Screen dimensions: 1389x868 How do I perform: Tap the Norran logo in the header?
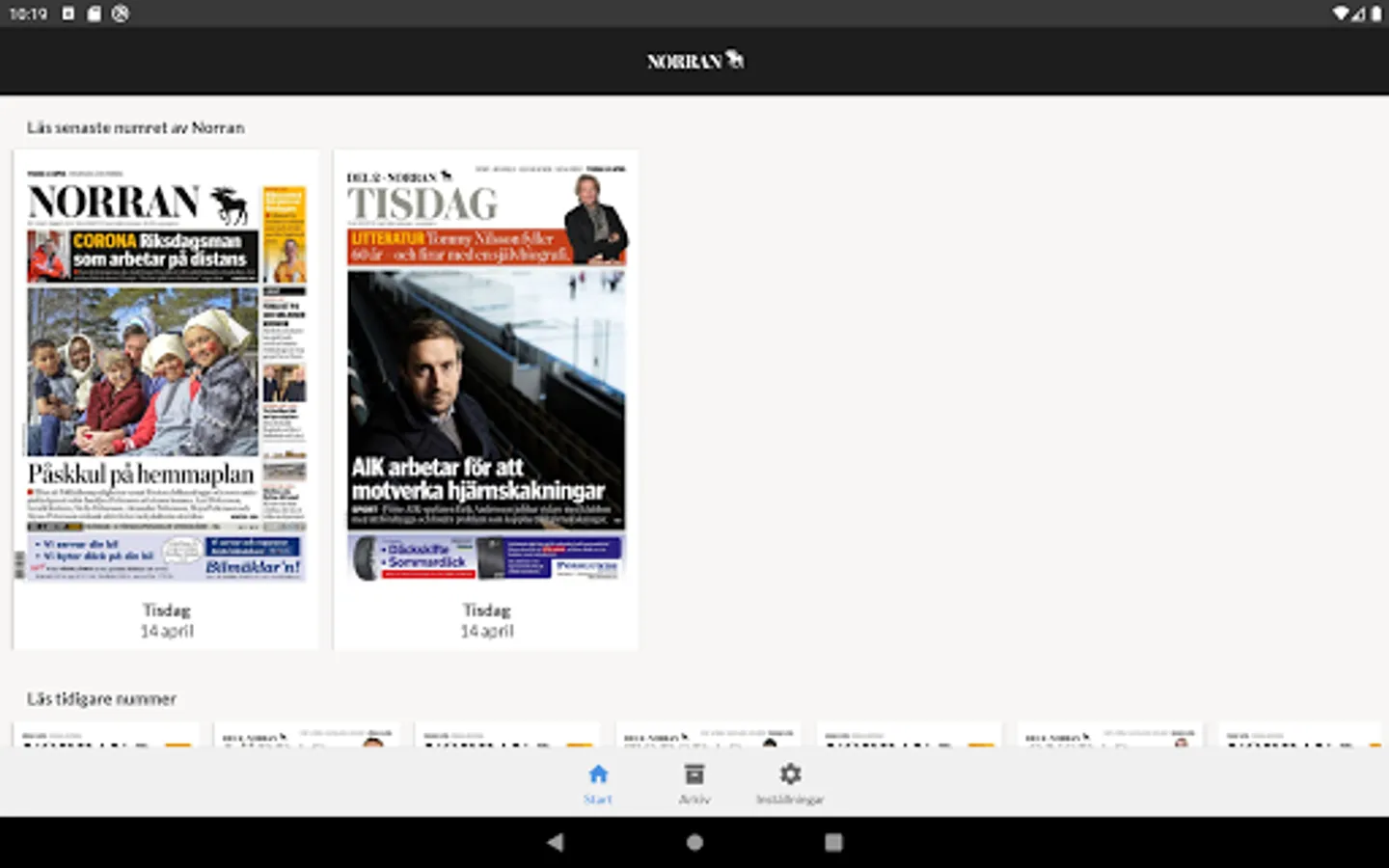pyautogui.click(x=694, y=61)
